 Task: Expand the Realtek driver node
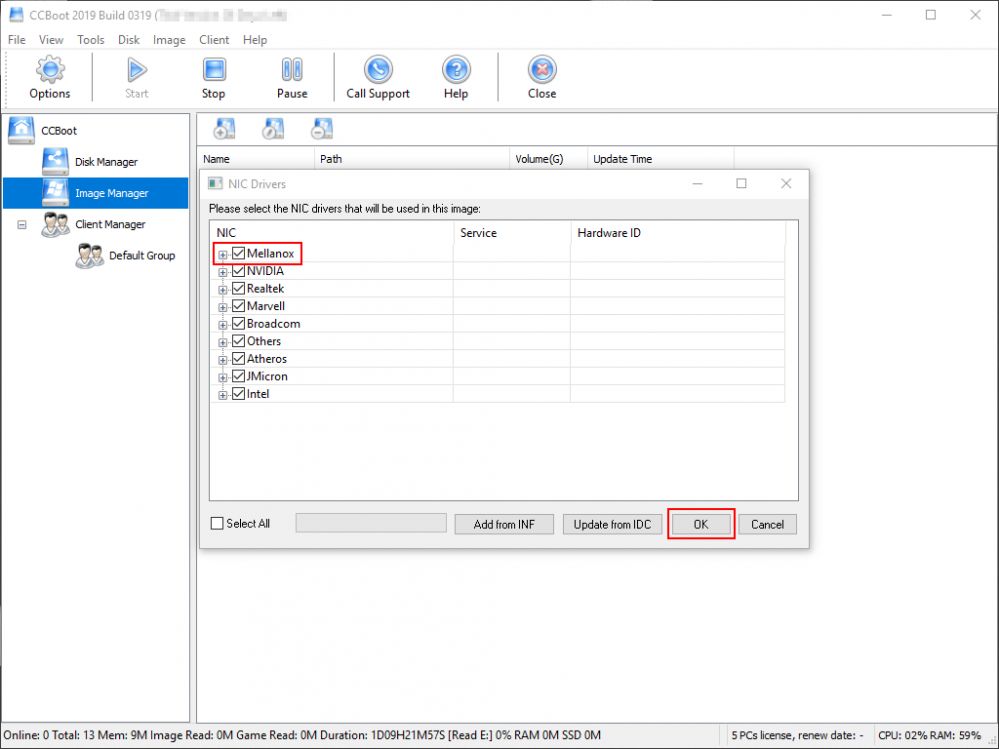[222, 290]
